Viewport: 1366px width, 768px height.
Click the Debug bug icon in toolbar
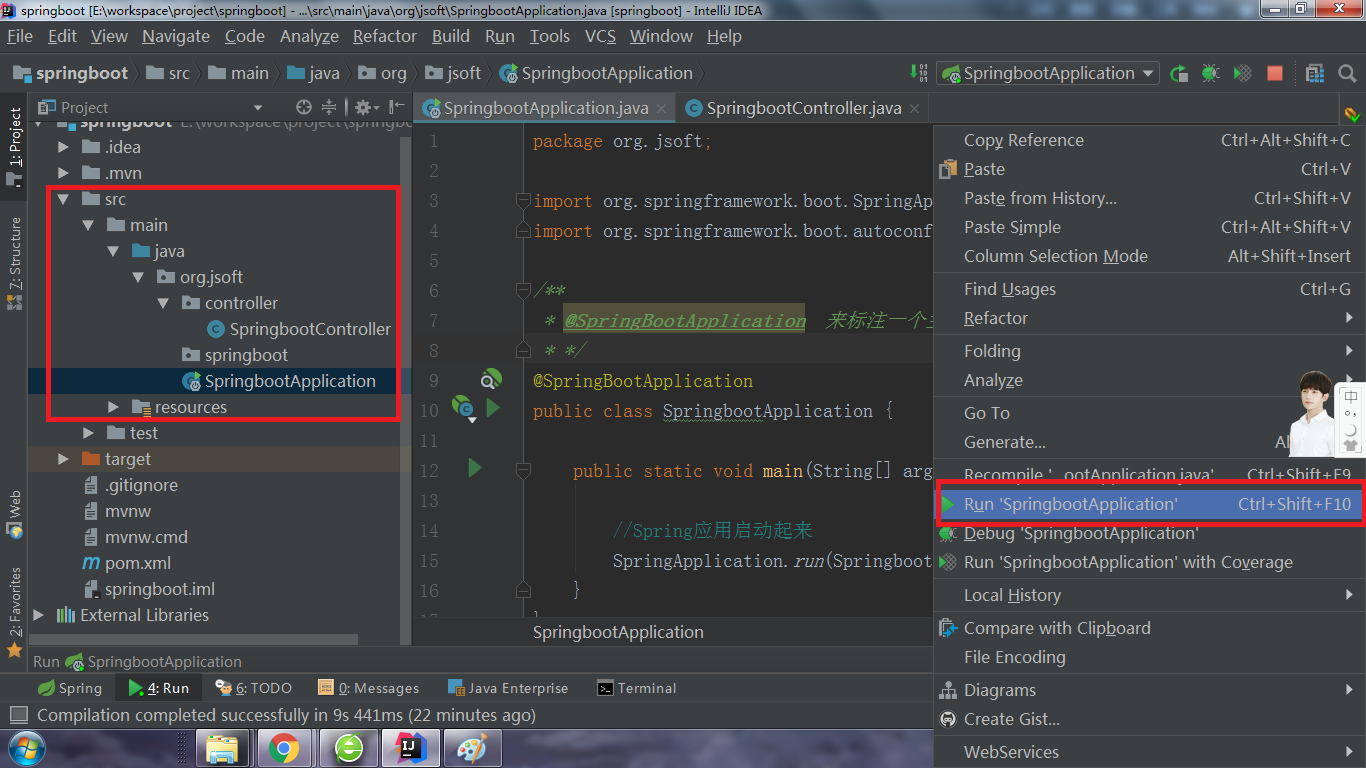1211,73
